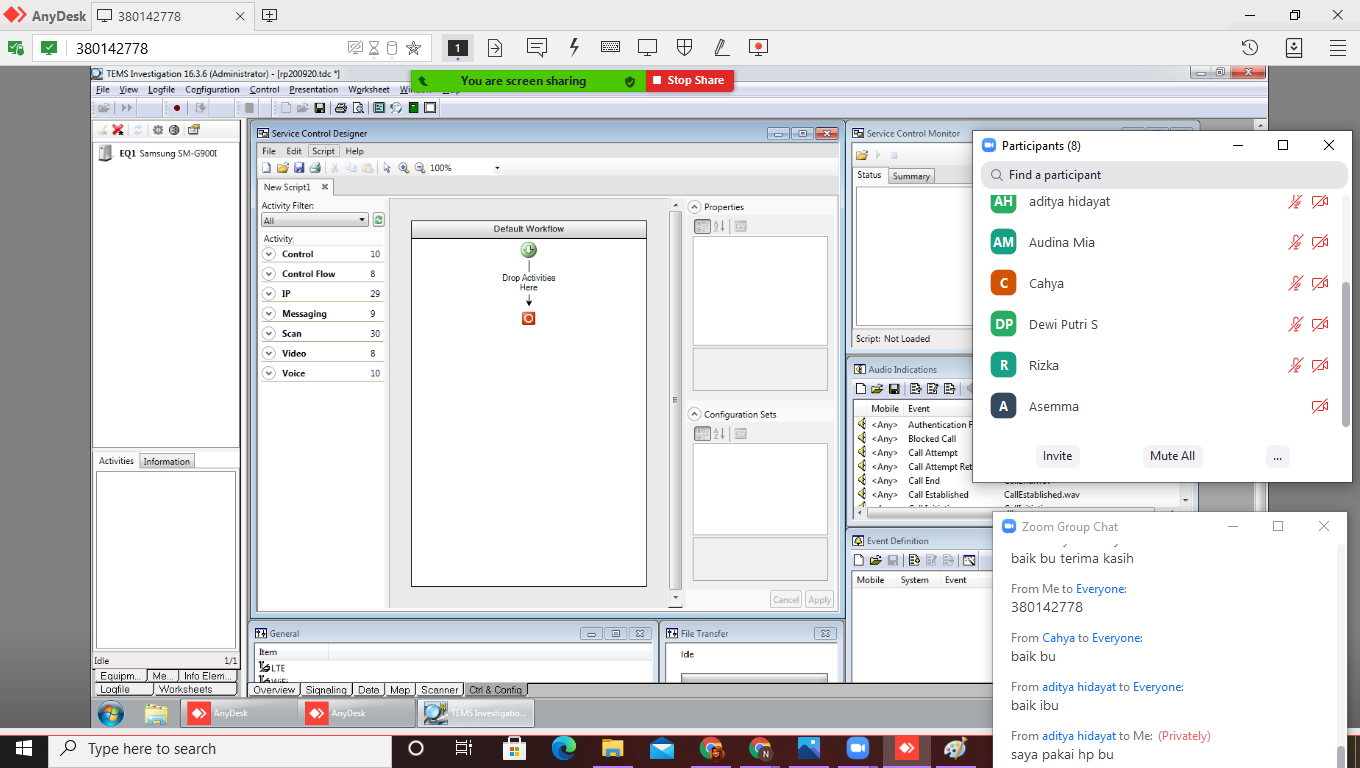Toggle the muted microphone for Cahya
This screenshot has width=1360, height=768.
pos(1295,284)
